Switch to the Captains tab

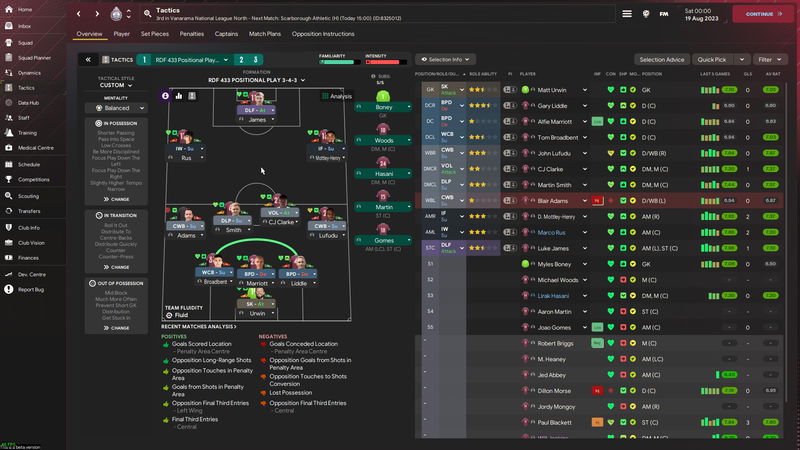(x=226, y=34)
